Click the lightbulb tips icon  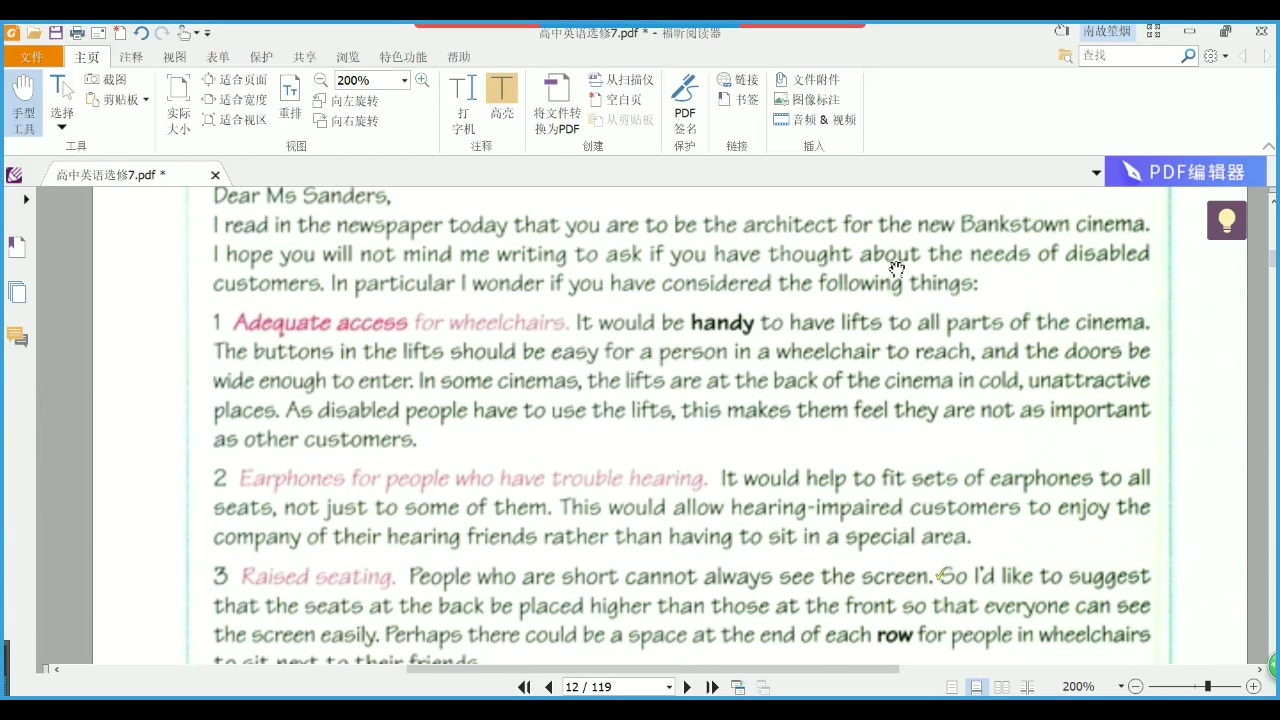[x=1227, y=220]
